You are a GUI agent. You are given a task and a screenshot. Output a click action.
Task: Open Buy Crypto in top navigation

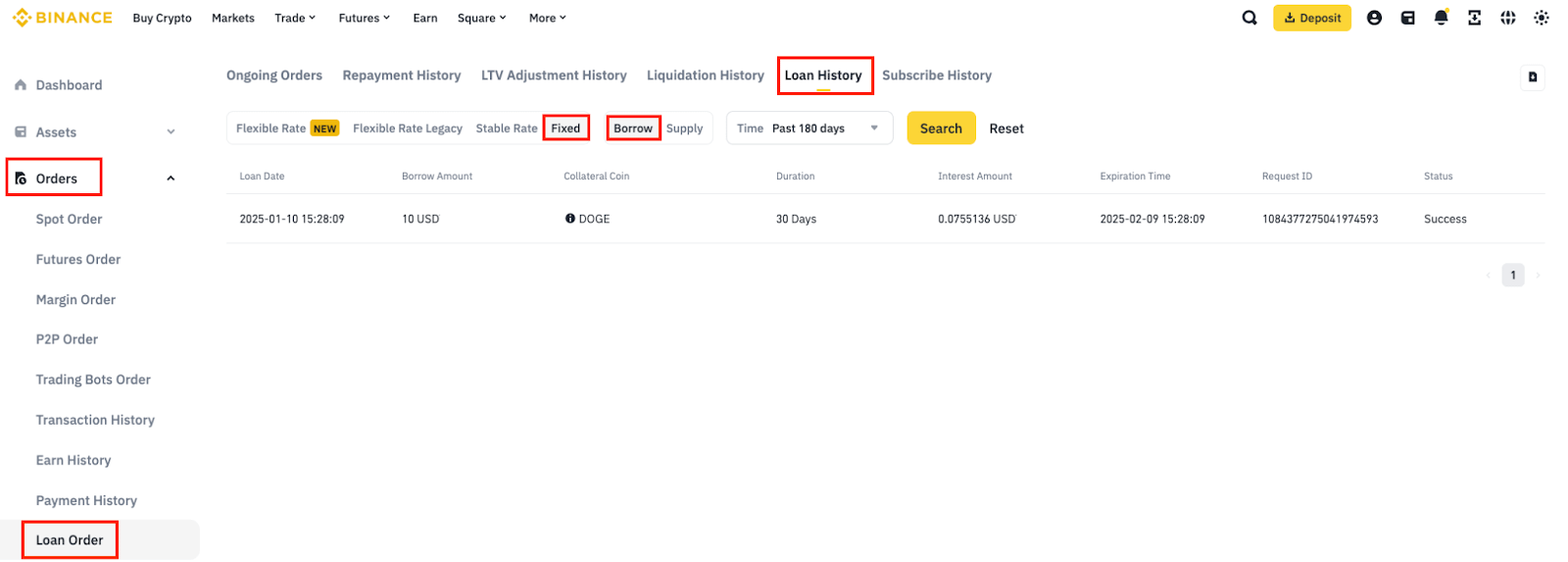pos(162,18)
